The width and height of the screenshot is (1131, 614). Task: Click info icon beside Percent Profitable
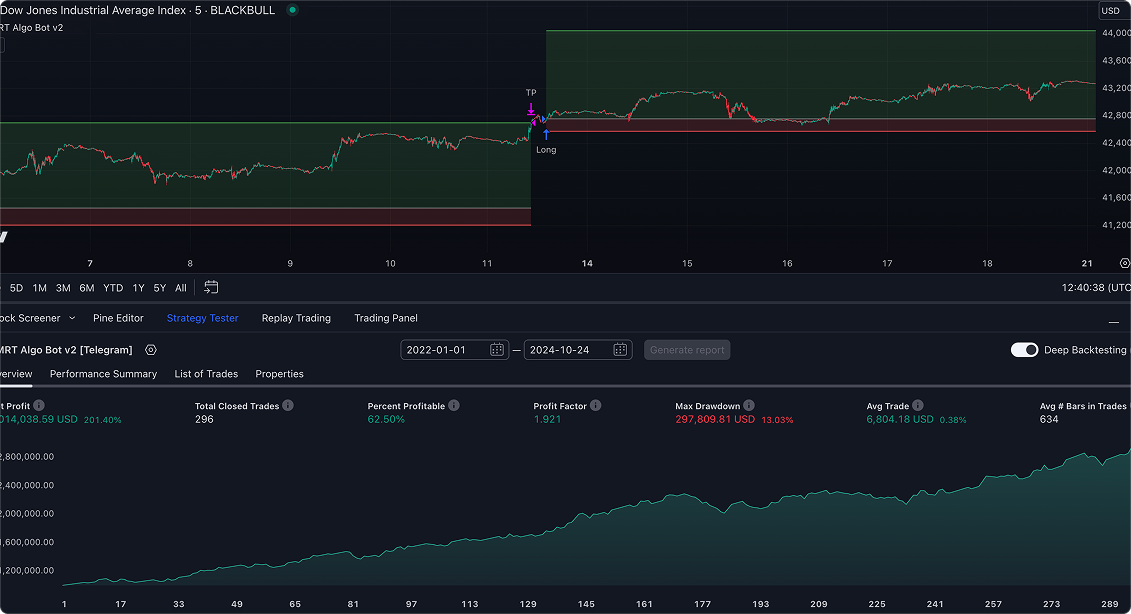(454, 406)
